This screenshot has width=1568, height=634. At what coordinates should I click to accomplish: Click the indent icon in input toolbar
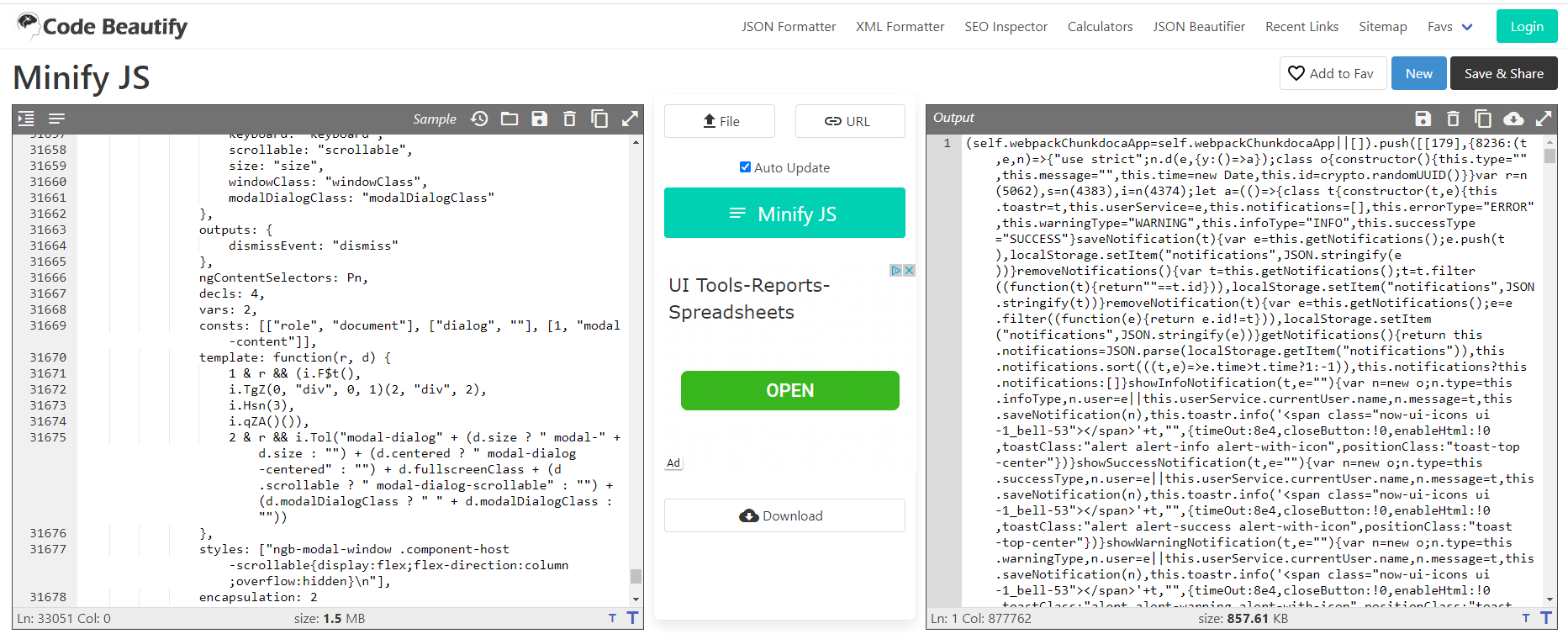[26, 119]
